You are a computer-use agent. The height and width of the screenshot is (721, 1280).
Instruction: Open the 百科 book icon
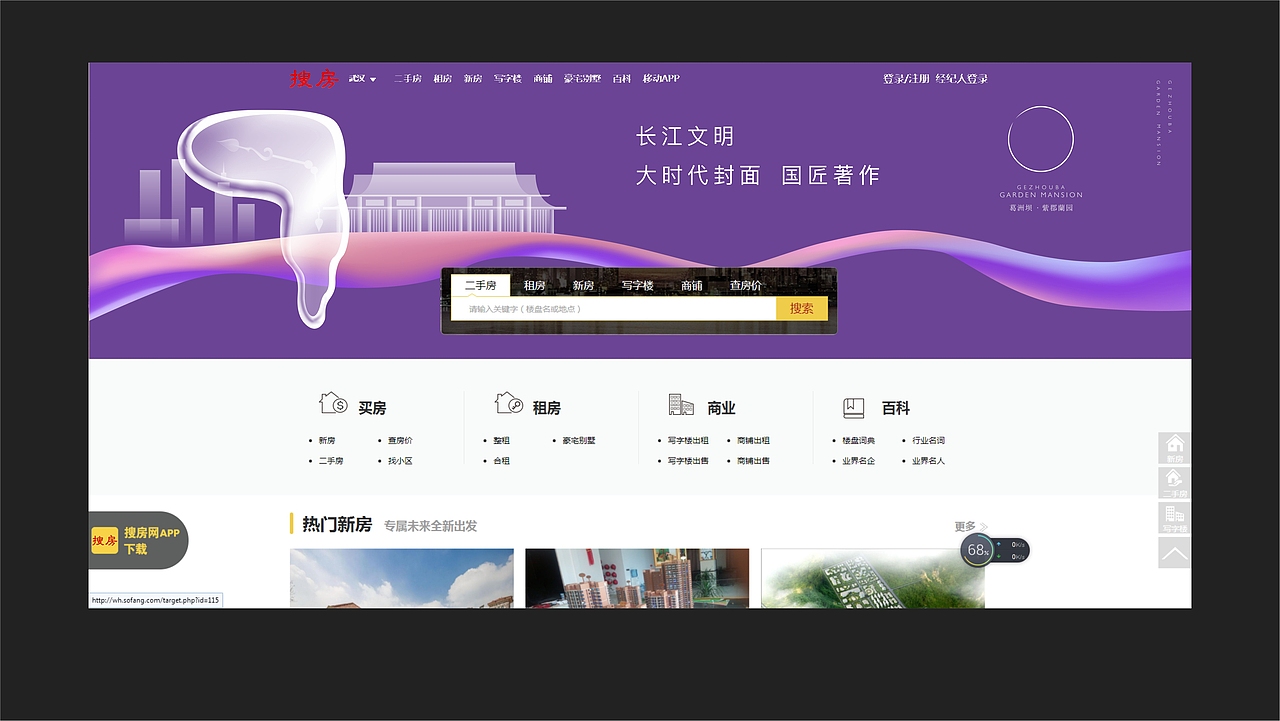tap(853, 407)
